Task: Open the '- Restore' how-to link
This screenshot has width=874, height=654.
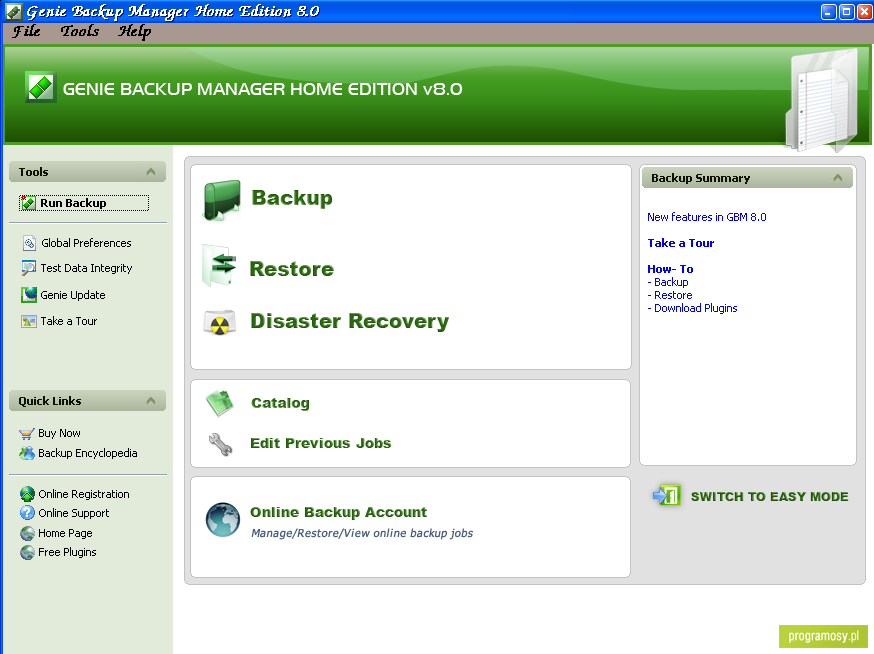Action: pyautogui.click(x=670, y=295)
